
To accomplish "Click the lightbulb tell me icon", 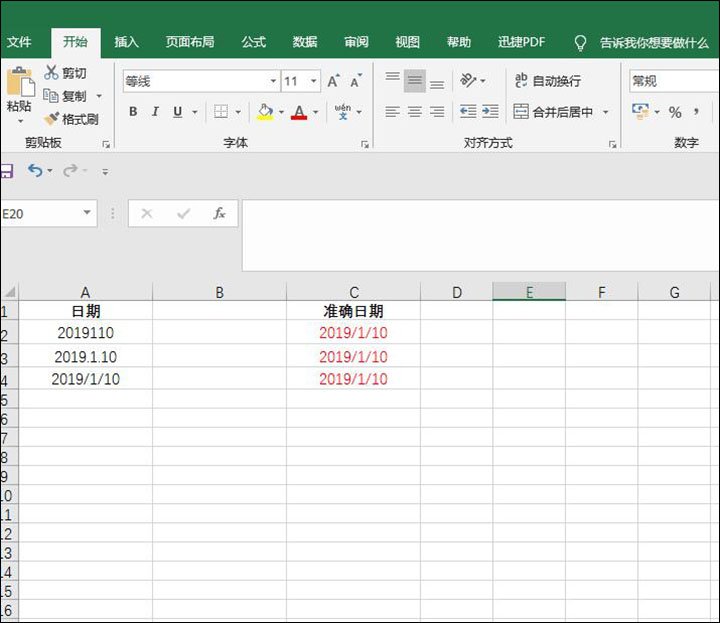I will pyautogui.click(x=580, y=43).
